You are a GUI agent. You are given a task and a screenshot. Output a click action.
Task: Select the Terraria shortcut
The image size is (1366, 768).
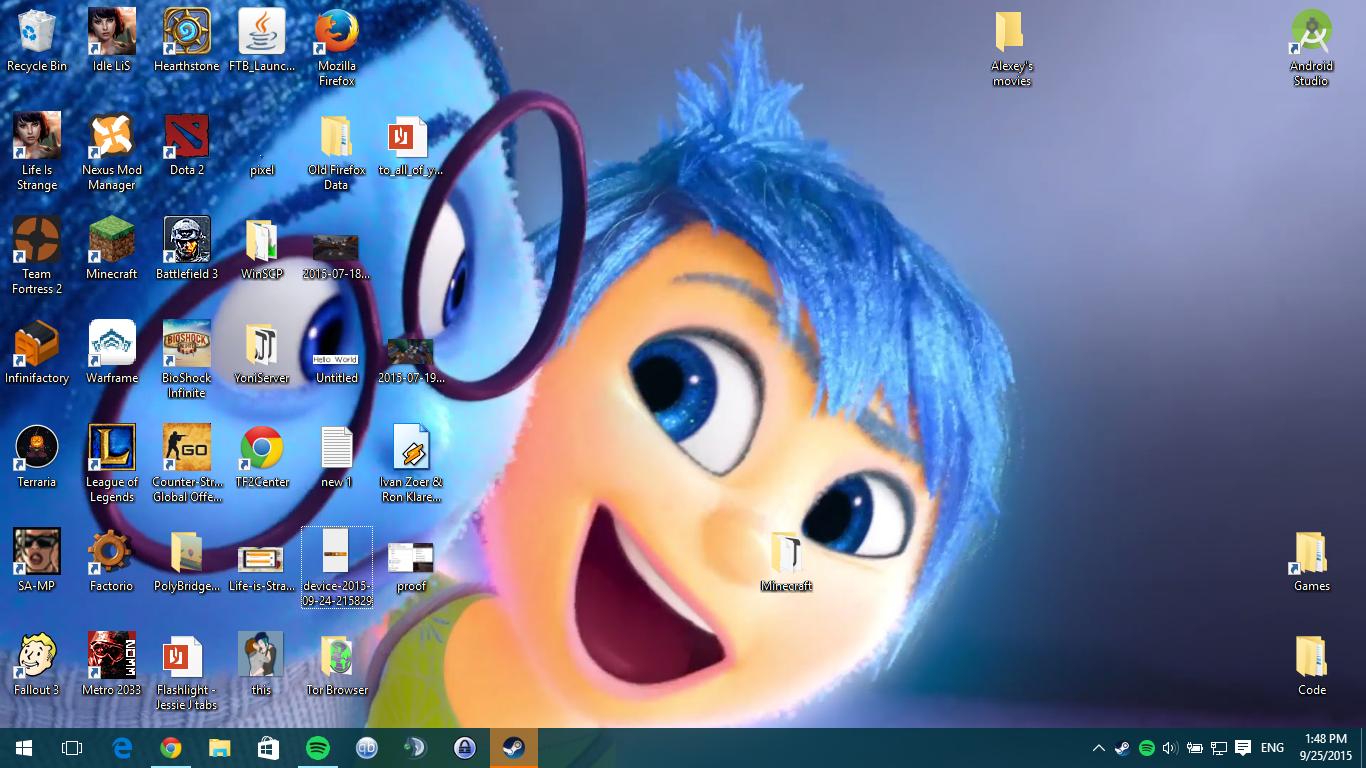(37, 456)
